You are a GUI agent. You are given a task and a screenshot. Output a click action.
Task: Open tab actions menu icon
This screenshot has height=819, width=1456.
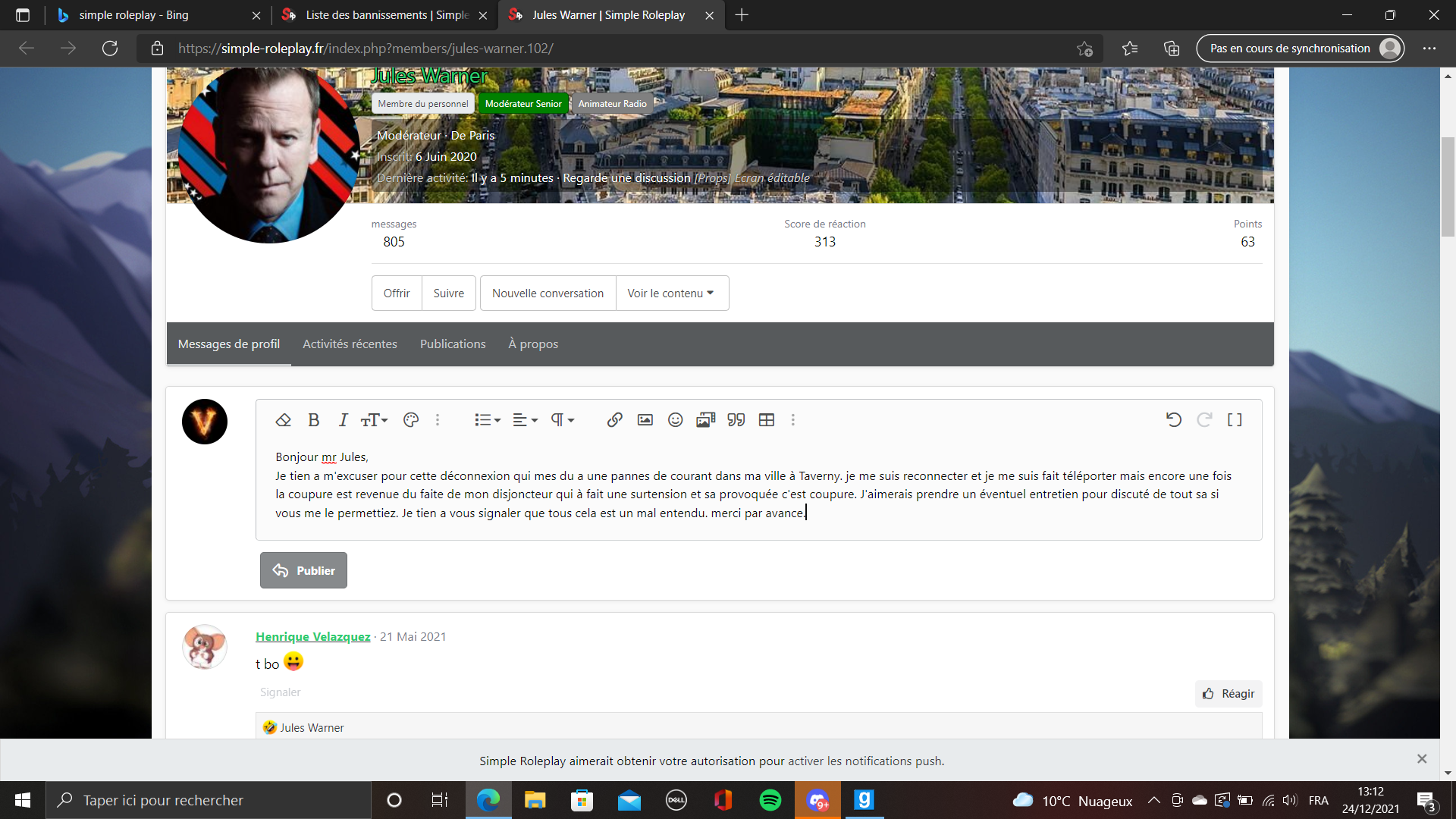click(23, 15)
